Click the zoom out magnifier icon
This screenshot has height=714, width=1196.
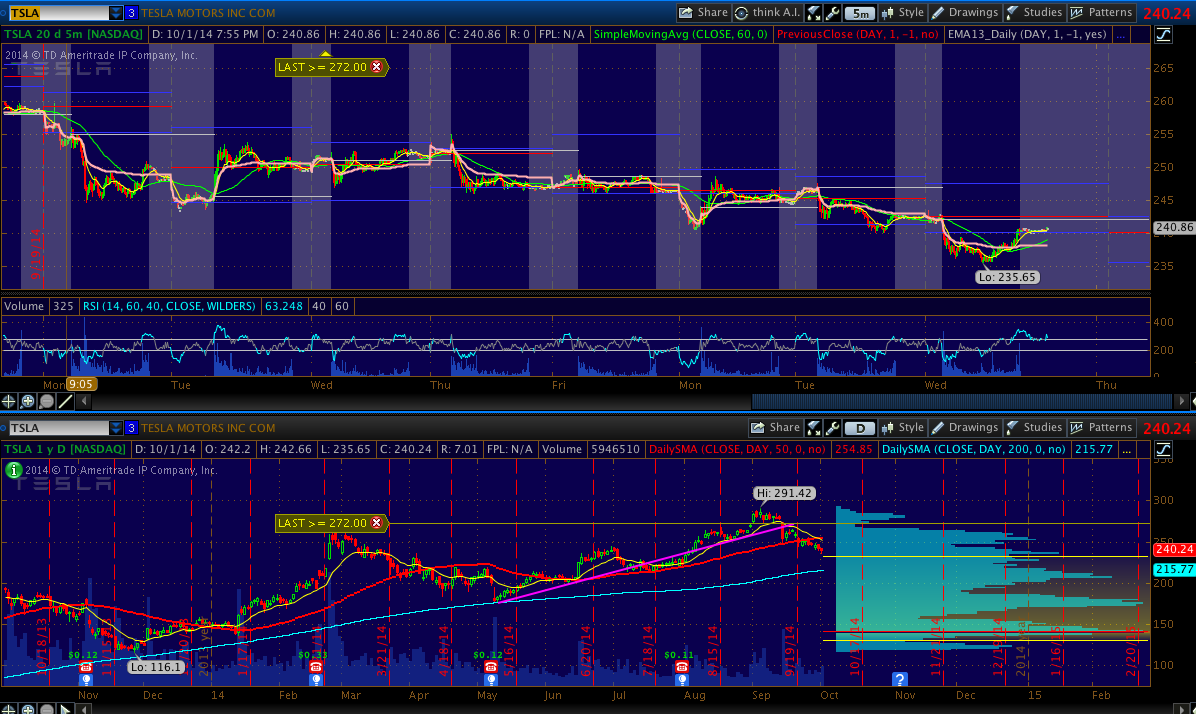[x=47, y=401]
